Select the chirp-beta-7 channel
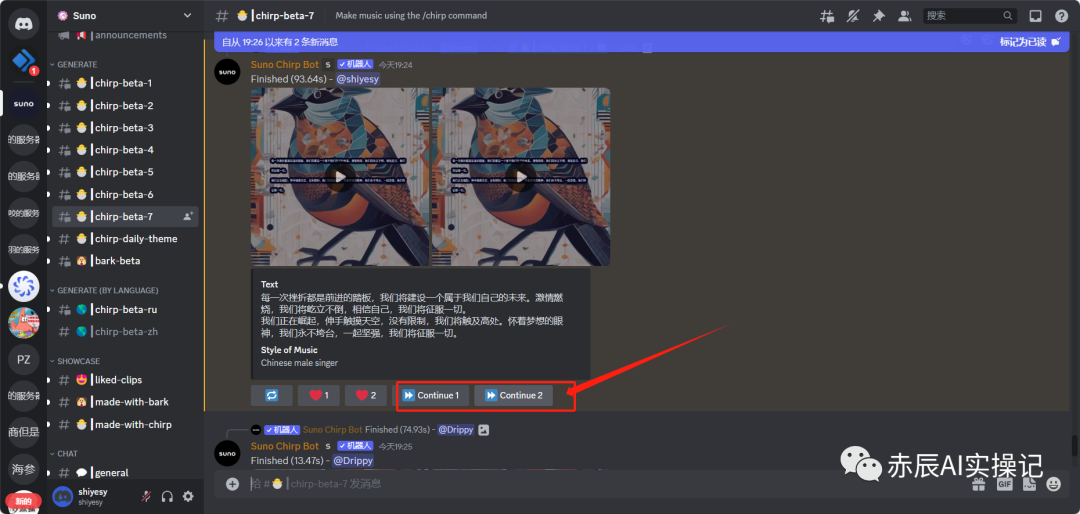Screen dimensions: 1080x514 [x=125, y=216]
